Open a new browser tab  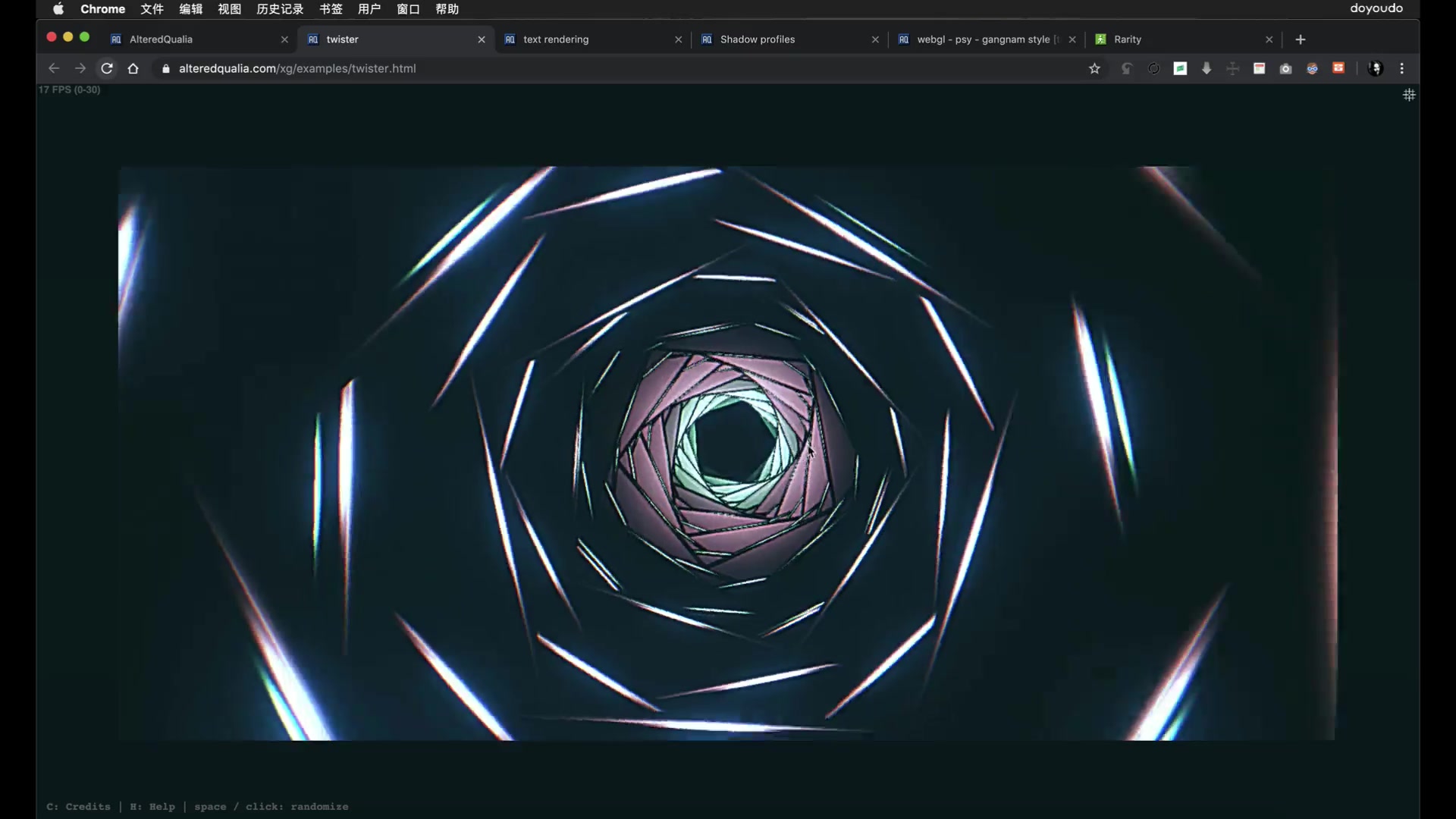(1301, 39)
